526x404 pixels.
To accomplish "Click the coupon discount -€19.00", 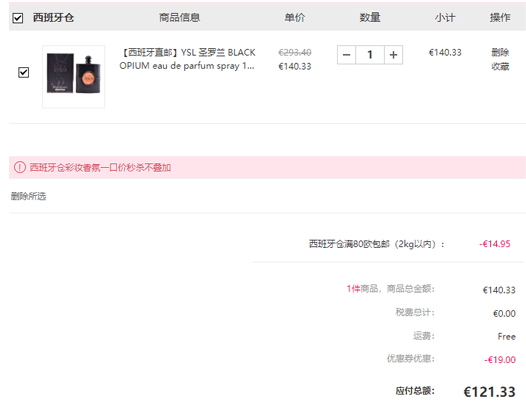I will (500, 360).
